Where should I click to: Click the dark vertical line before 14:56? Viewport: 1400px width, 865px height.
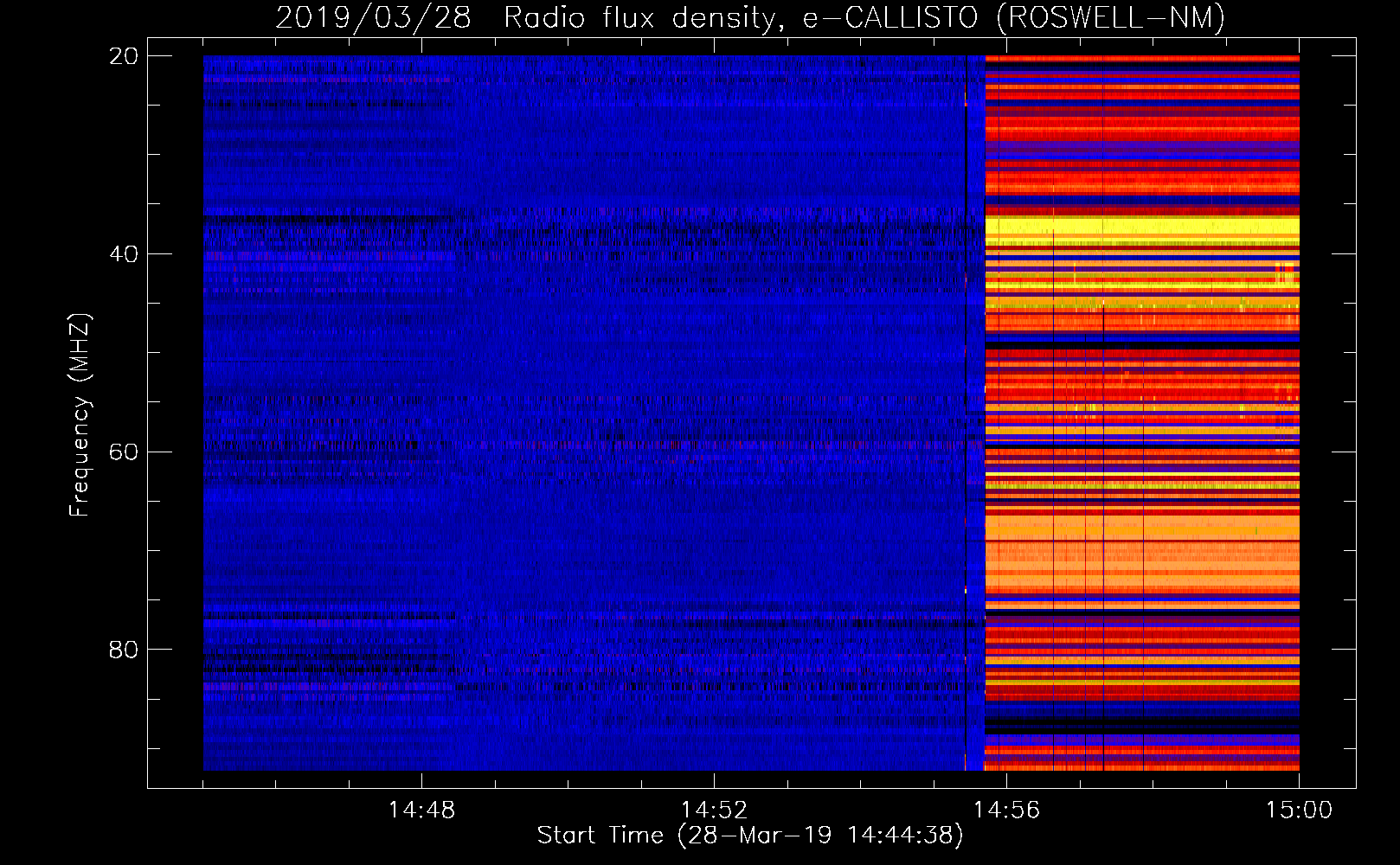pos(966,413)
